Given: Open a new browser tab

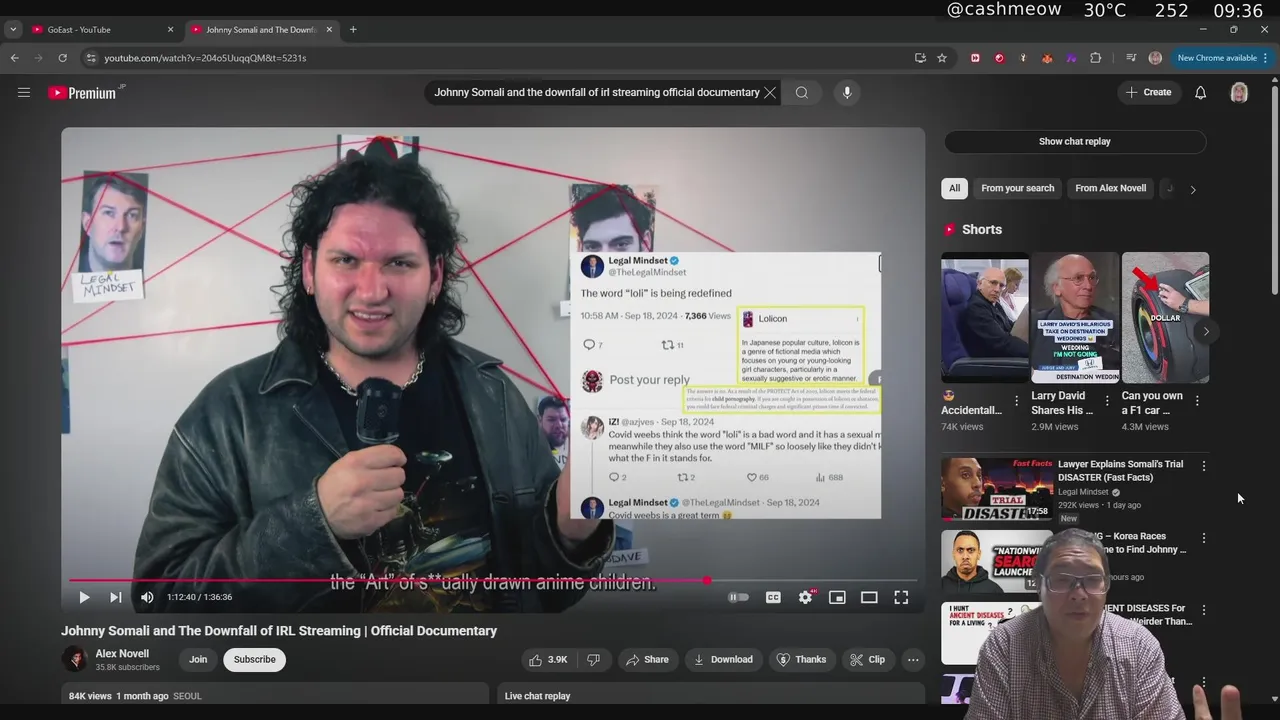Looking at the screenshot, I should tap(353, 30).
